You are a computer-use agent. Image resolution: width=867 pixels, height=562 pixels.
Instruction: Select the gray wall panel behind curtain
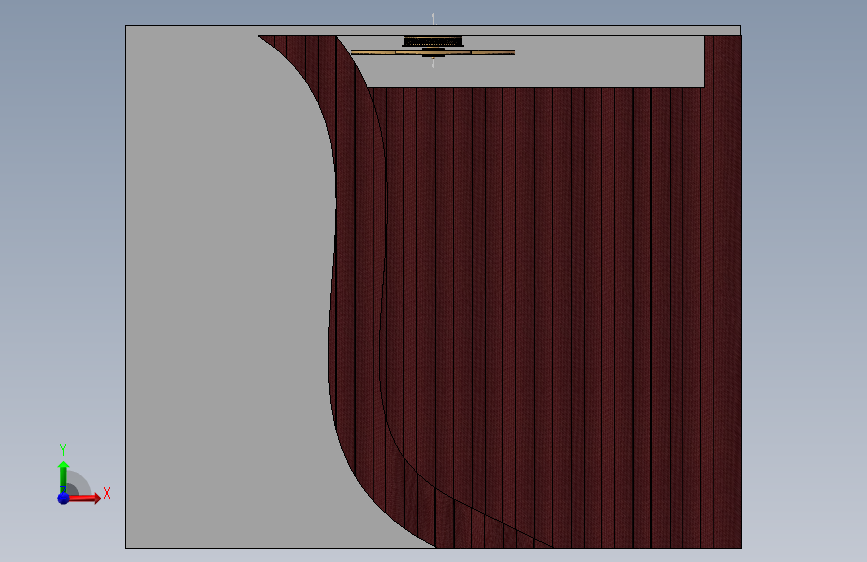(x=221, y=288)
